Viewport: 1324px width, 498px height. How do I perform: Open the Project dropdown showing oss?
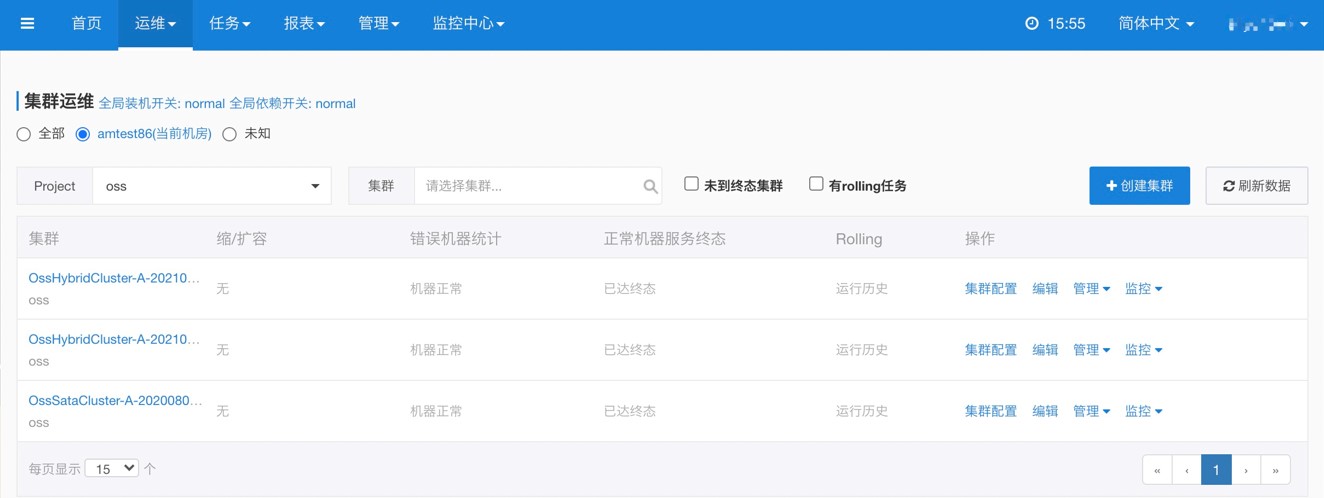212,186
